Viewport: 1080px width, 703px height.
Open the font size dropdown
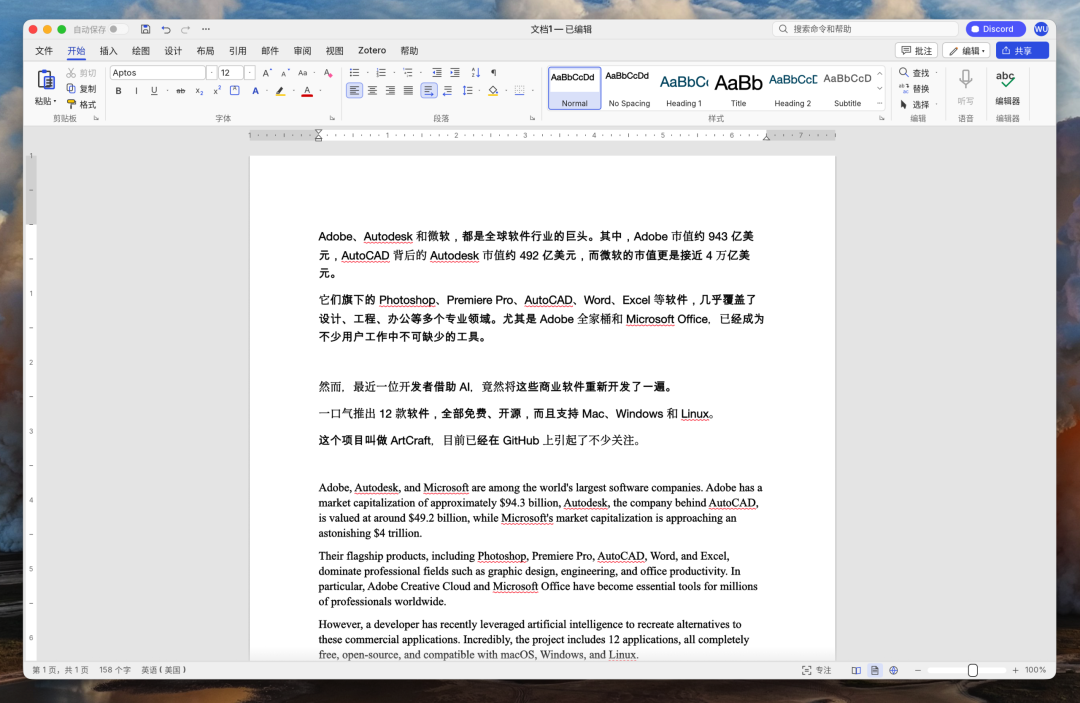[x=249, y=73]
